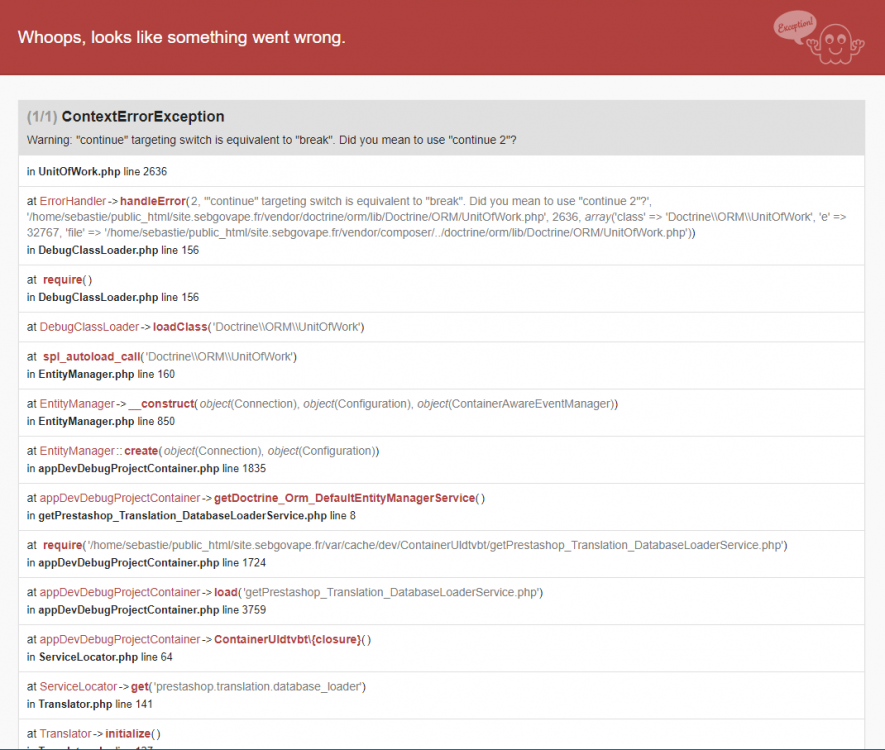Click the spl_autoload_call function name

tap(91, 357)
